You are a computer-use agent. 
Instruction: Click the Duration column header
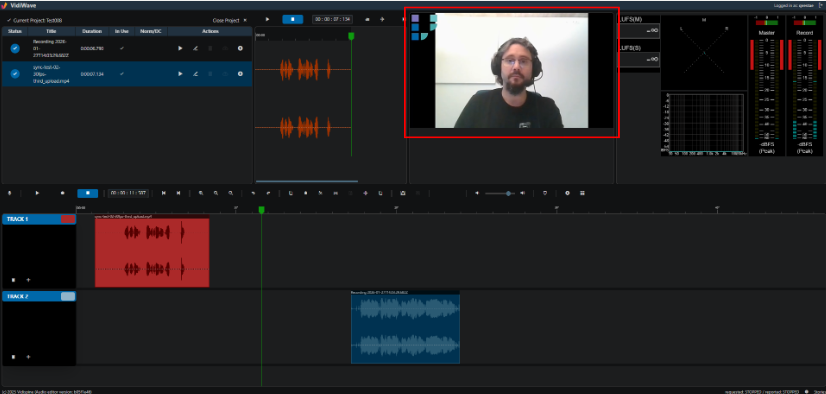pyautogui.click(x=92, y=31)
